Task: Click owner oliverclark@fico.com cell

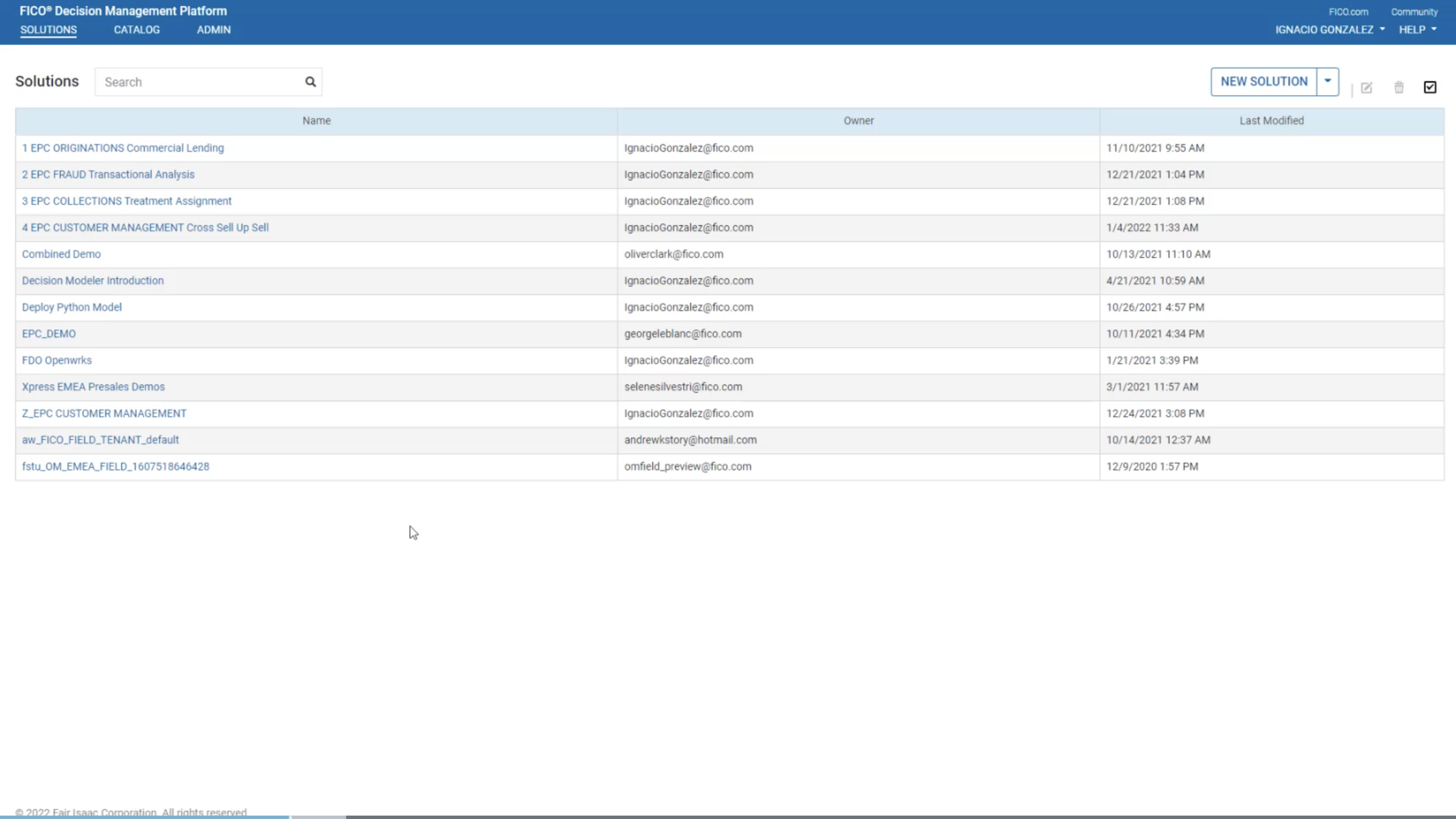Action: (x=859, y=254)
